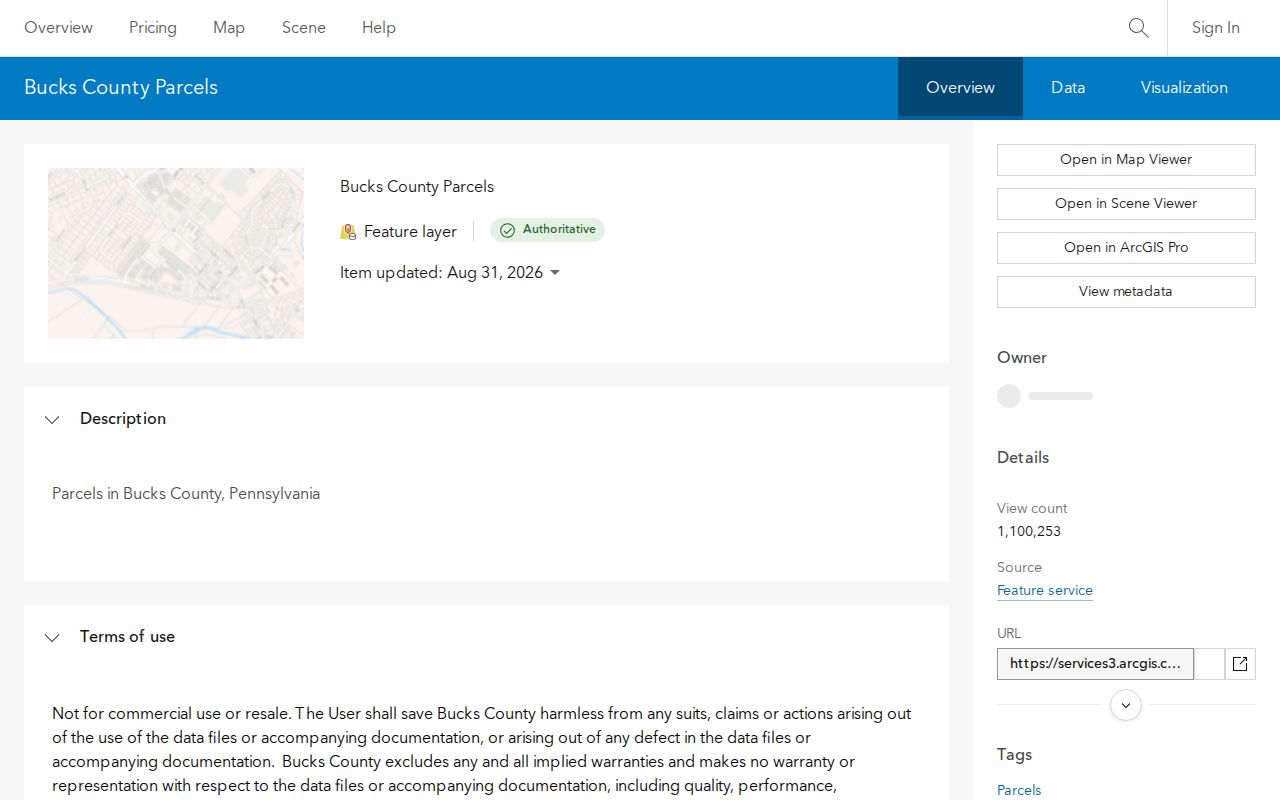Collapse the Description section

coord(52,420)
